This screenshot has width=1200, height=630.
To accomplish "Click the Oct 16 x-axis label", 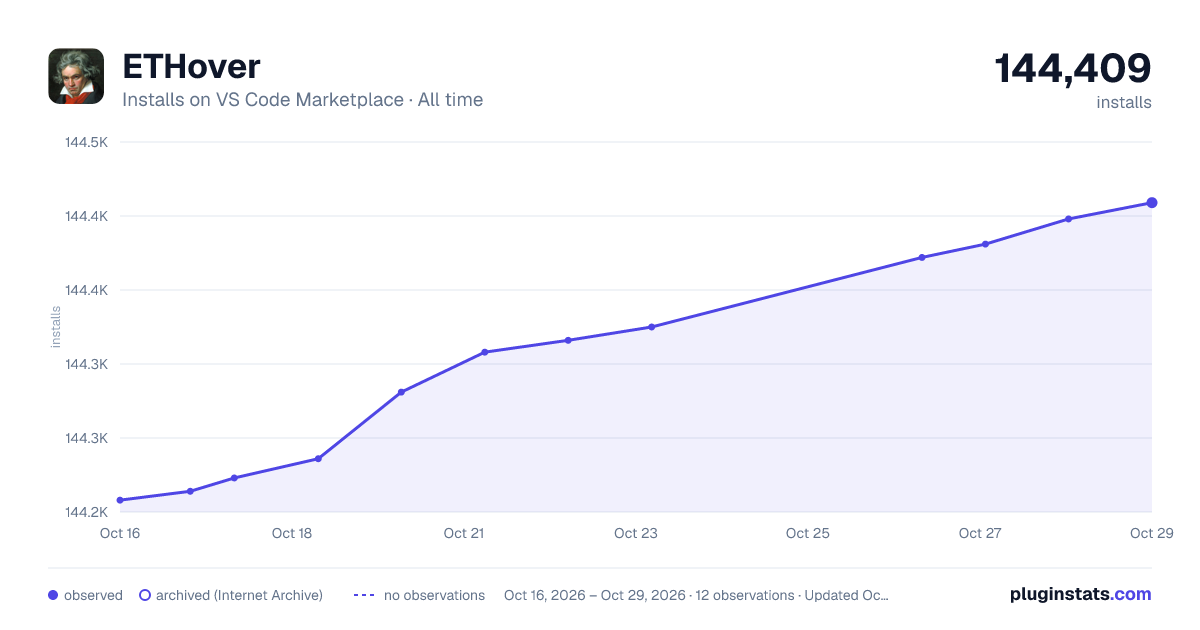I will coord(120,533).
